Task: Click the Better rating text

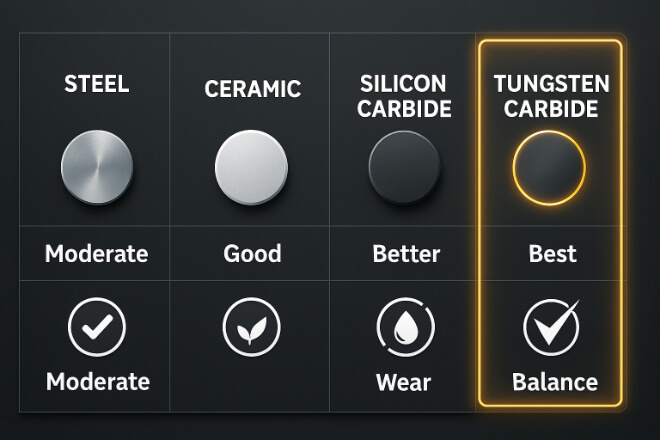Action: [406, 254]
